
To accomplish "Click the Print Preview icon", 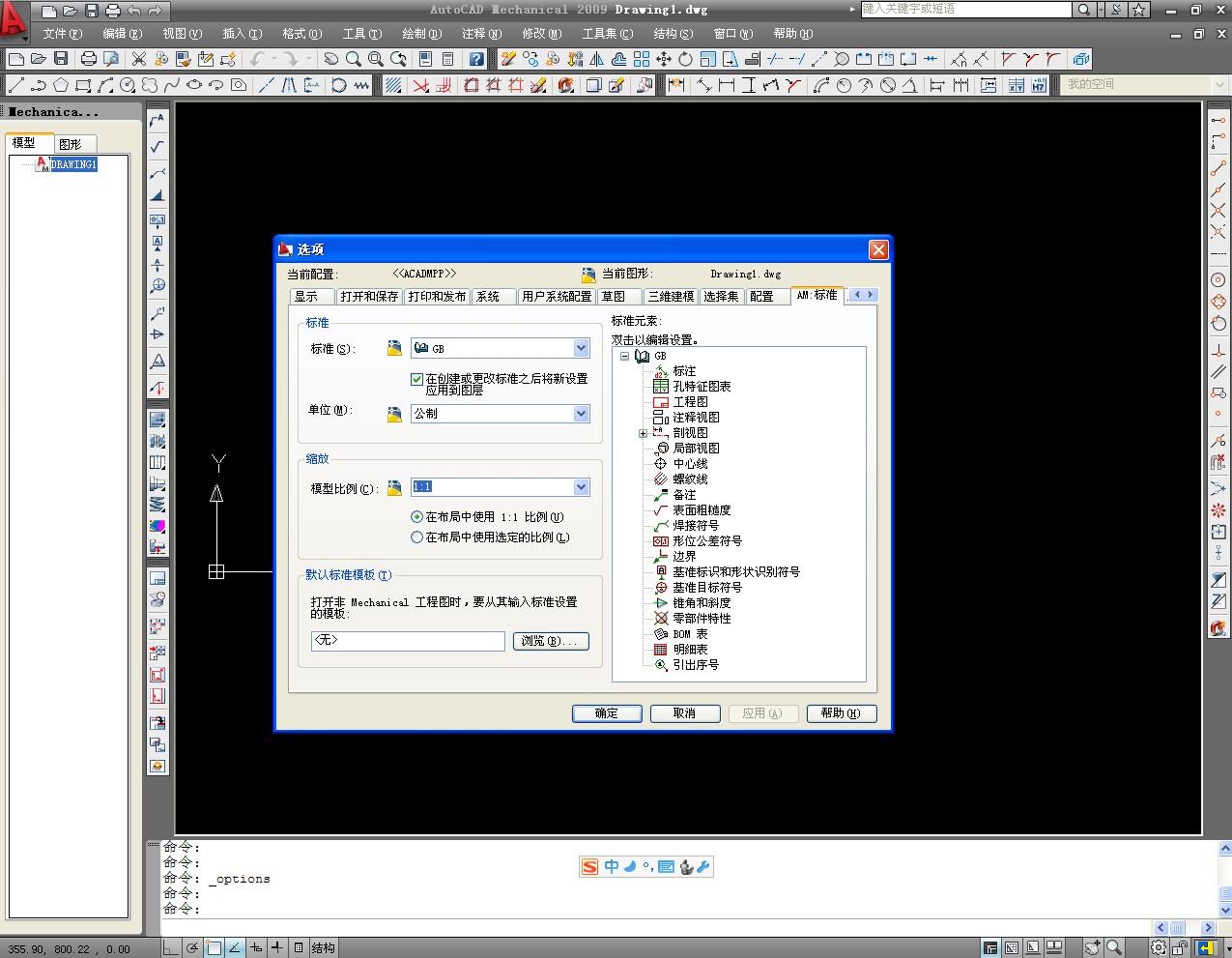I will click(x=111, y=59).
